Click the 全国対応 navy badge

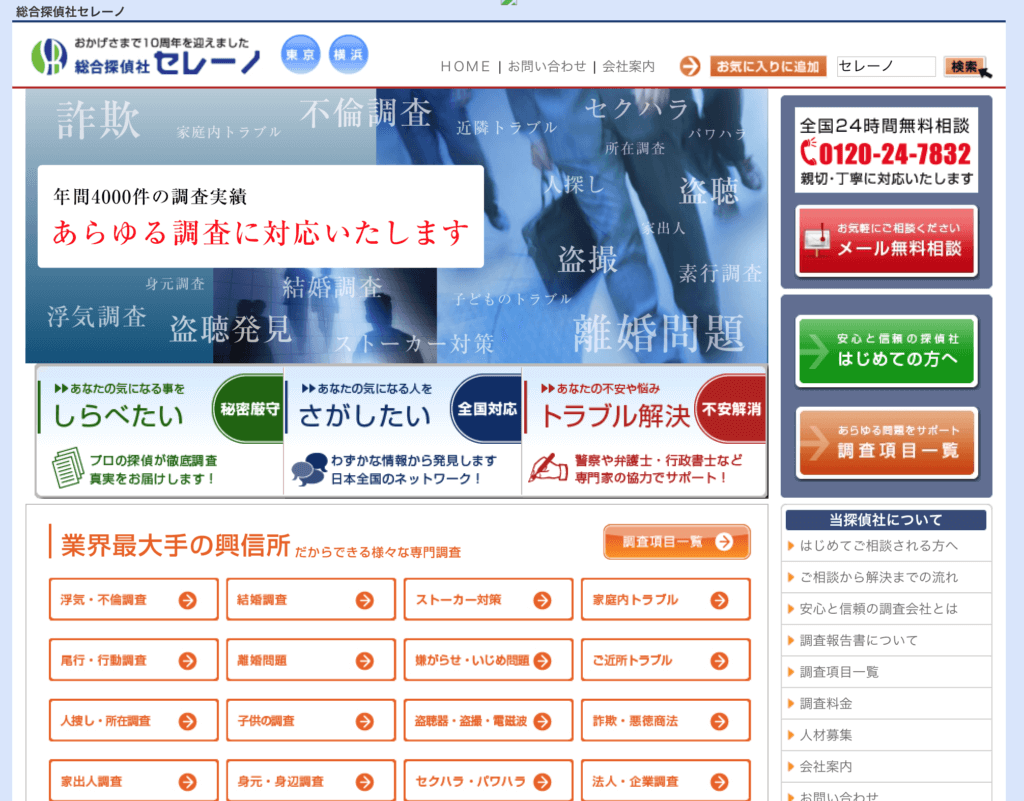click(x=487, y=409)
